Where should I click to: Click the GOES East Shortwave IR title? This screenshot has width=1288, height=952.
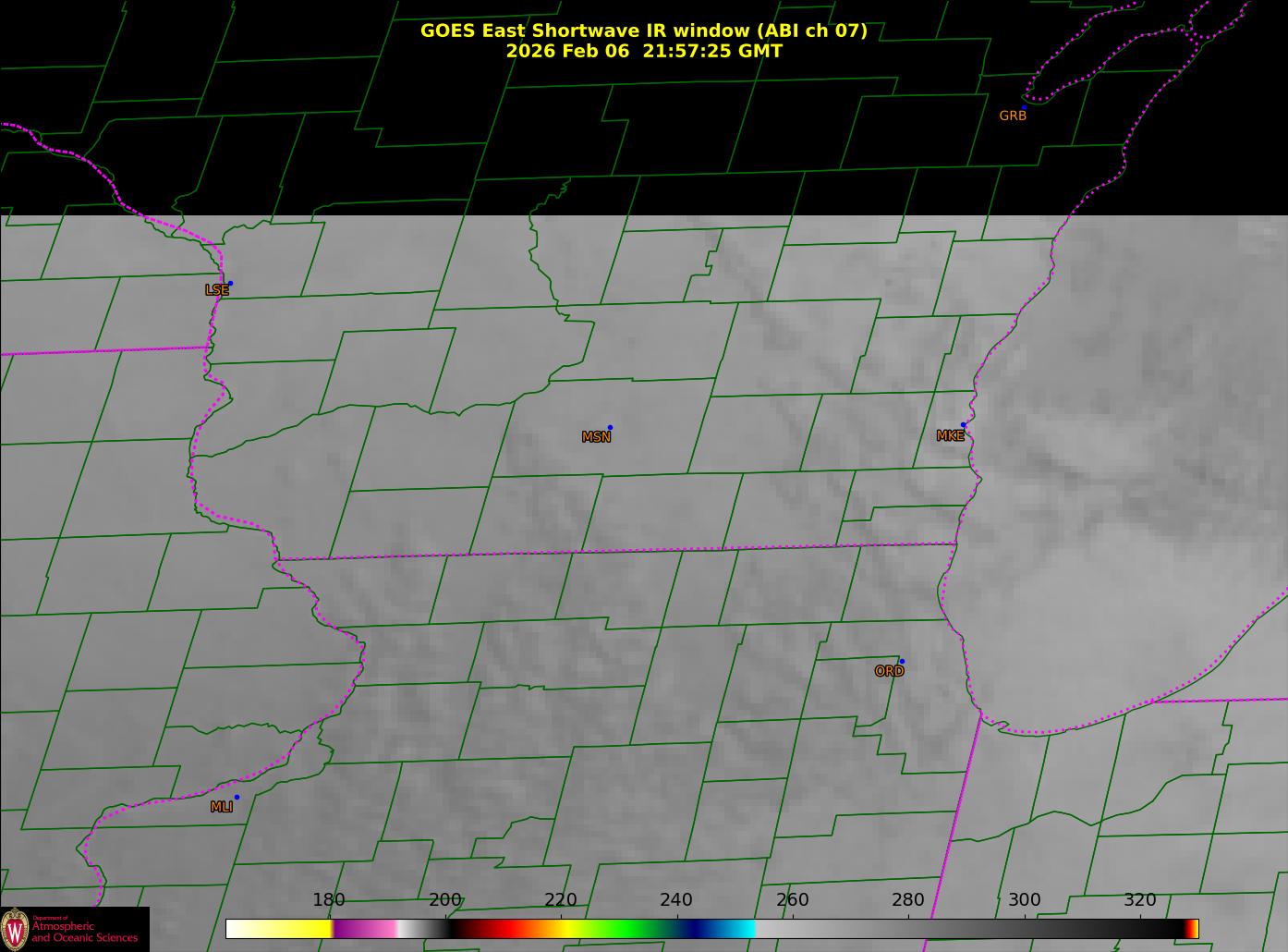point(644,31)
